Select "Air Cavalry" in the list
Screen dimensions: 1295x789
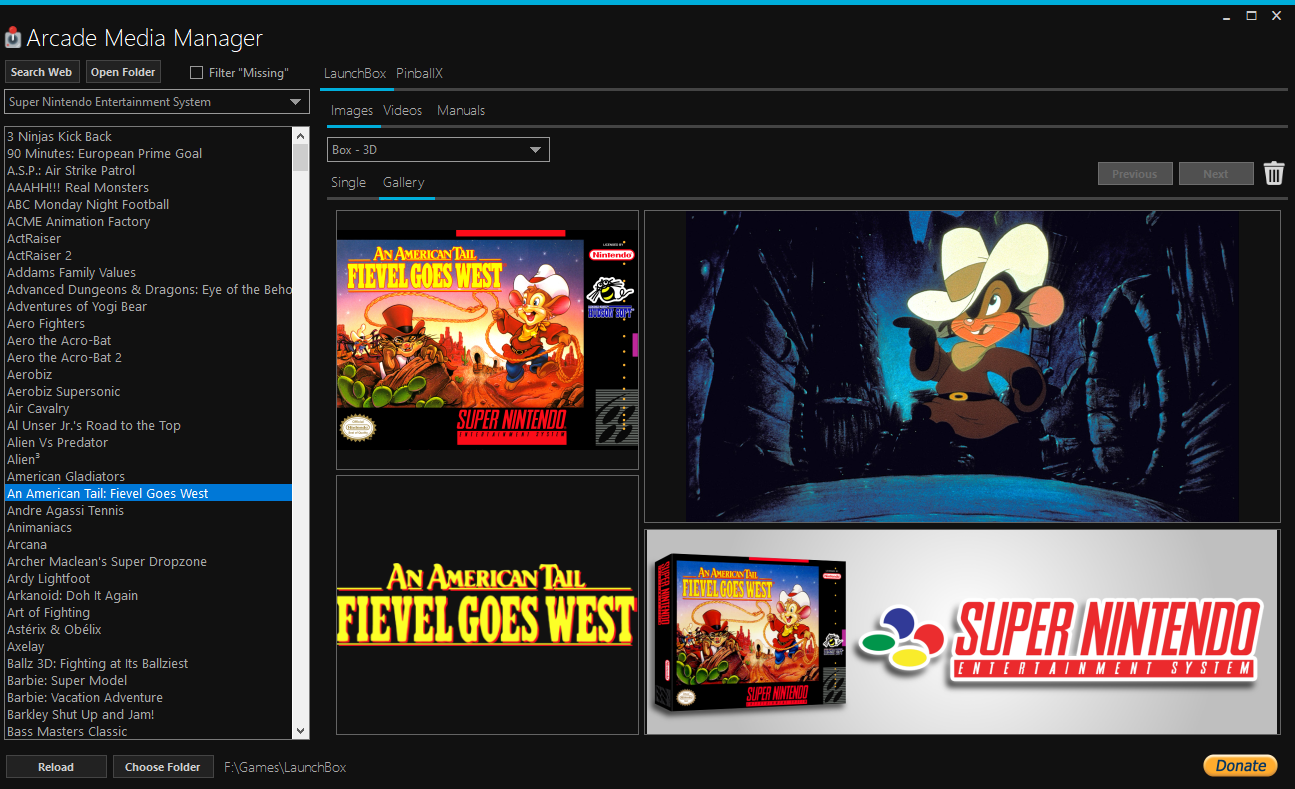[x=149, y=408]
